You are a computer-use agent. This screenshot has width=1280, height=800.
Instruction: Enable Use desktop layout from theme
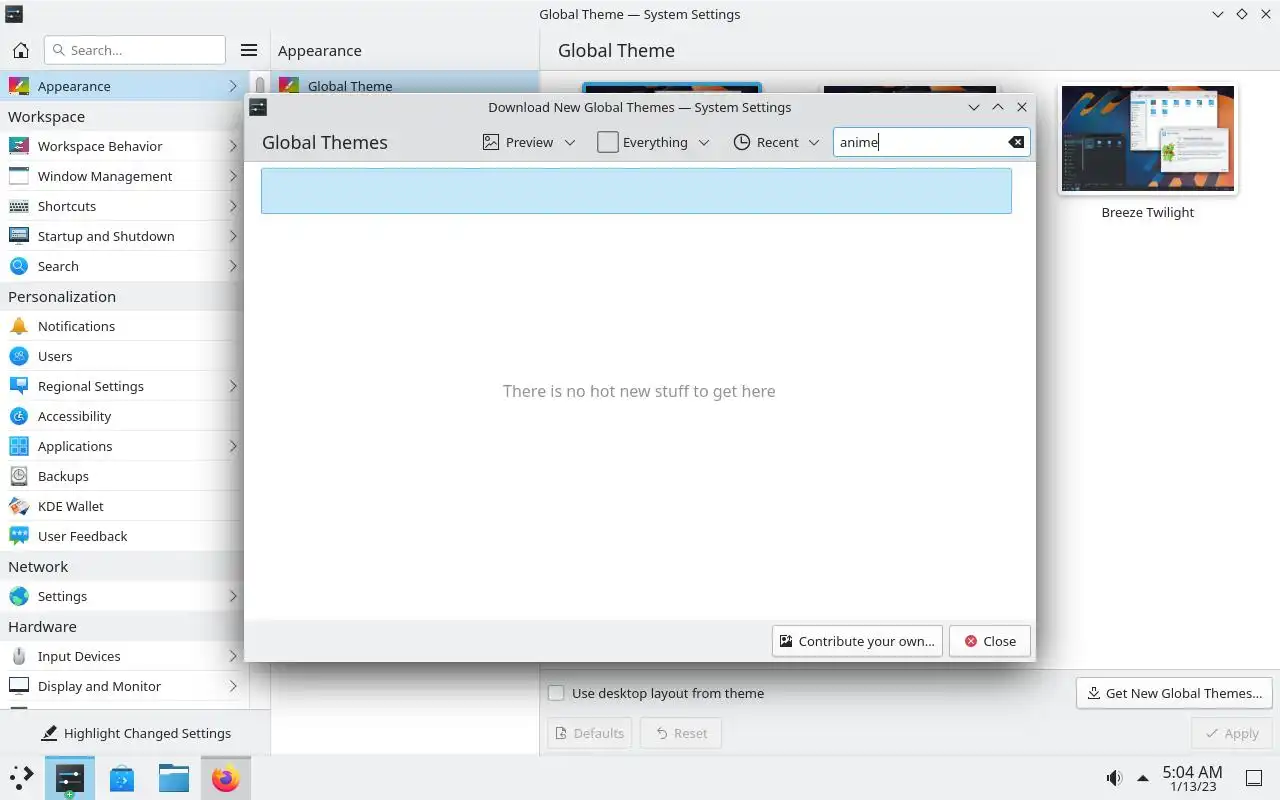(556, 693)
